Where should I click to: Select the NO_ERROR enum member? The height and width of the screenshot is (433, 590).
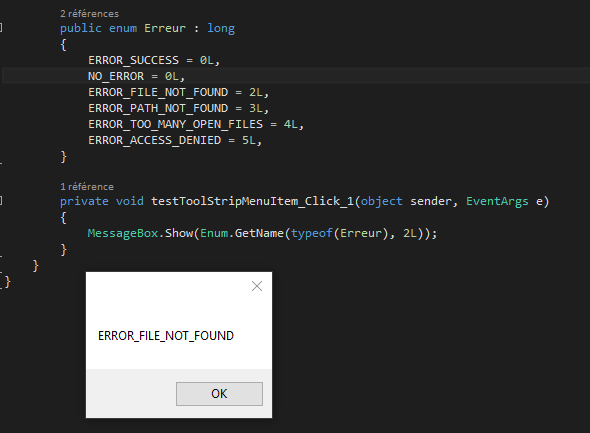pyautogui.click(x=116, y=76)
